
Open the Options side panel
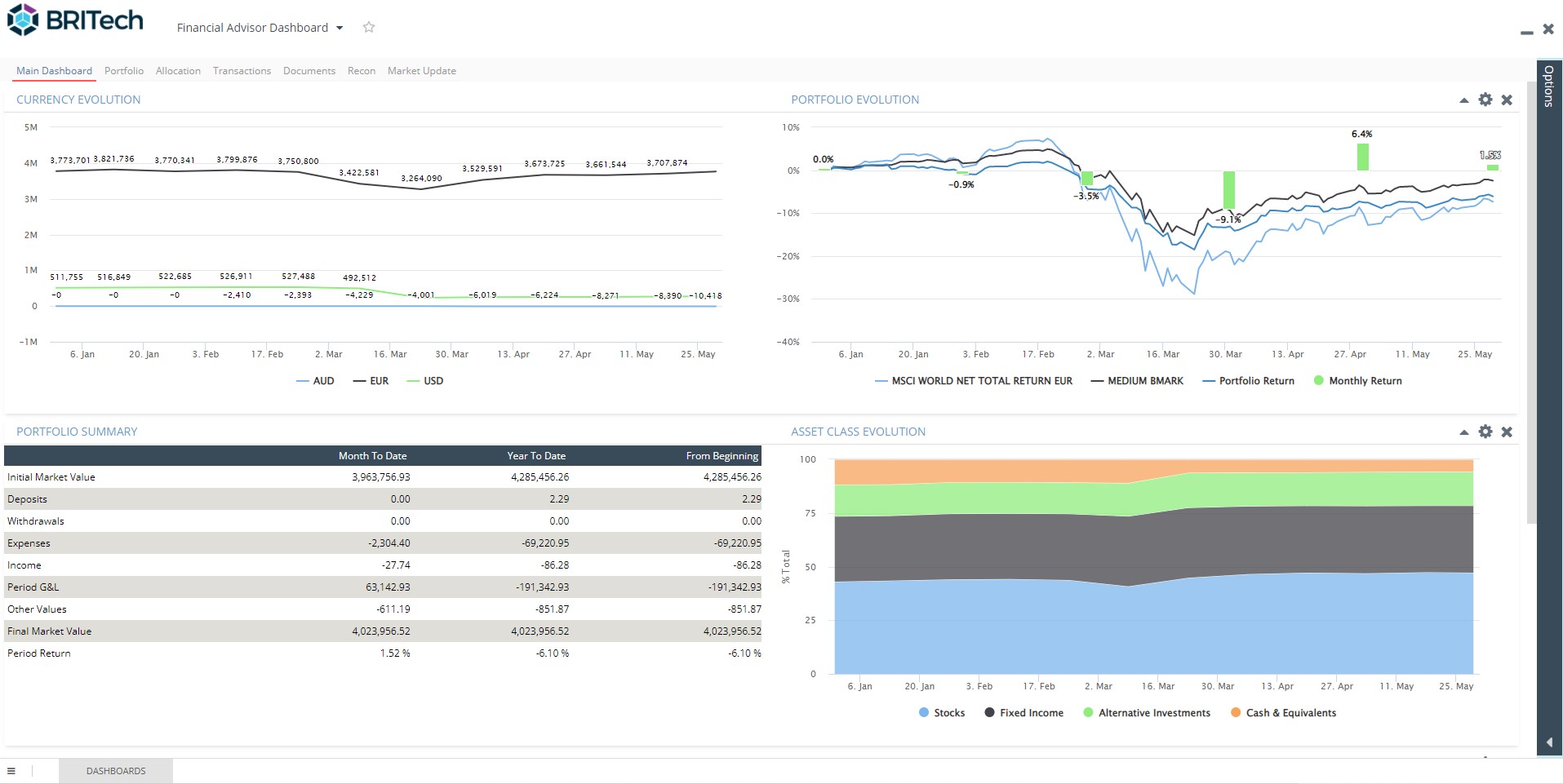pos(1548,85)
